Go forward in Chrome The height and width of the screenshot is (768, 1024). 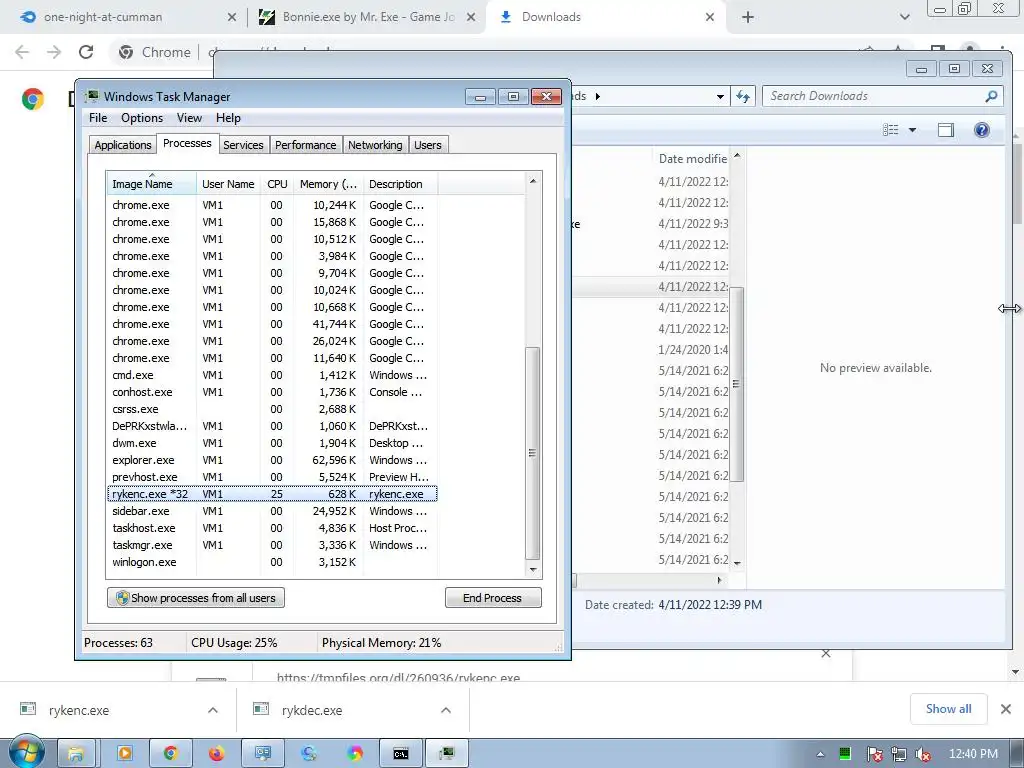(x=54, y=52)
